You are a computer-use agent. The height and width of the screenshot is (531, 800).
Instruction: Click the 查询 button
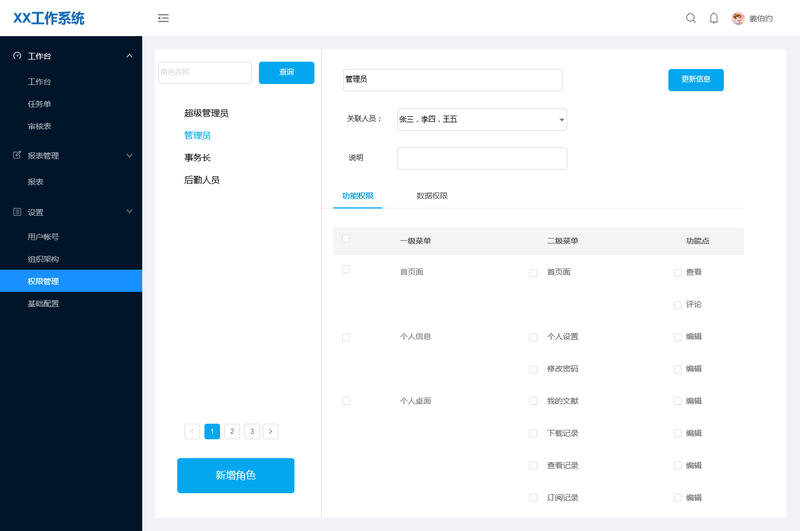[x=287, y=72]
